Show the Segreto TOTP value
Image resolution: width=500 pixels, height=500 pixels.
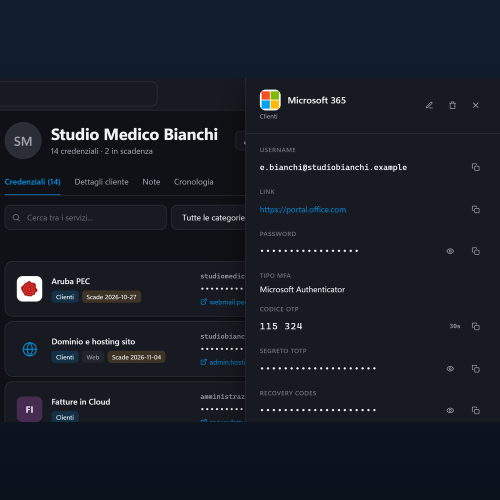pos(450,369)
